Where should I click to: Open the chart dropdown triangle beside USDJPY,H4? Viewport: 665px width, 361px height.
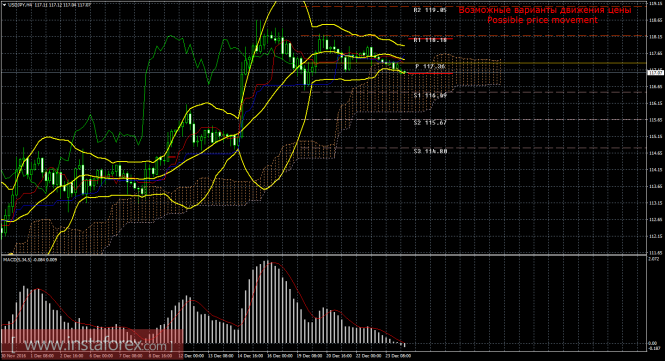(4, 5)
